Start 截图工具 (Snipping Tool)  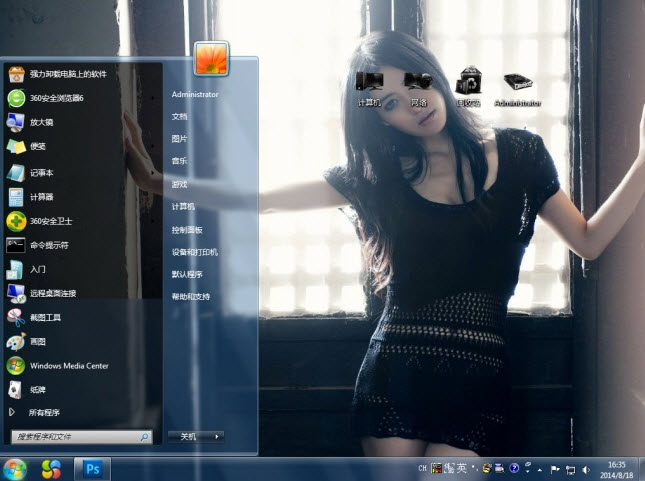45,317
